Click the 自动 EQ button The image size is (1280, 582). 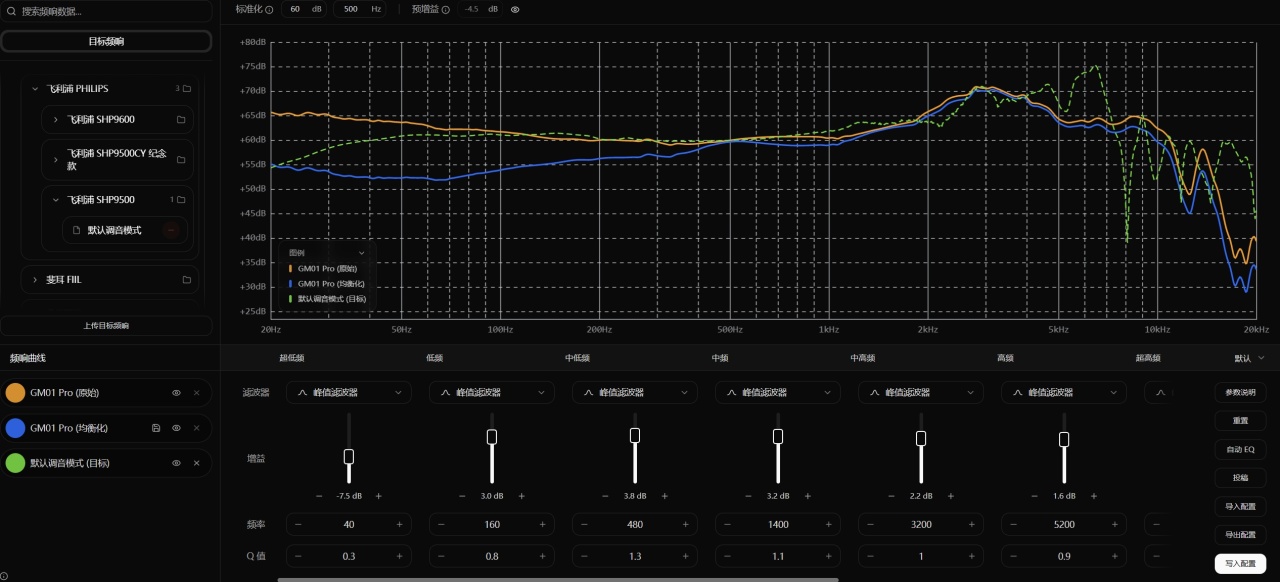[1240, 450]
